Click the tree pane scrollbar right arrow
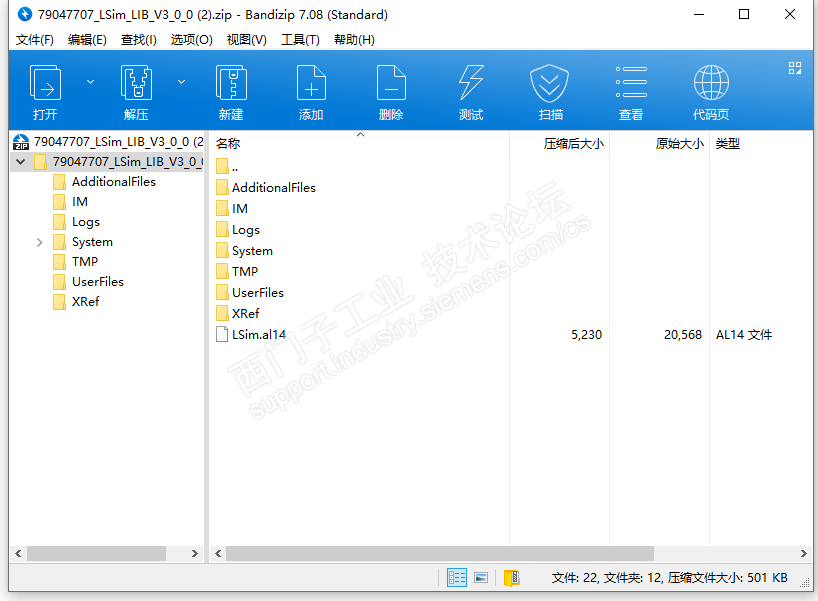The width and height of the screenshot is (818, 601). [x=195, y=554]
